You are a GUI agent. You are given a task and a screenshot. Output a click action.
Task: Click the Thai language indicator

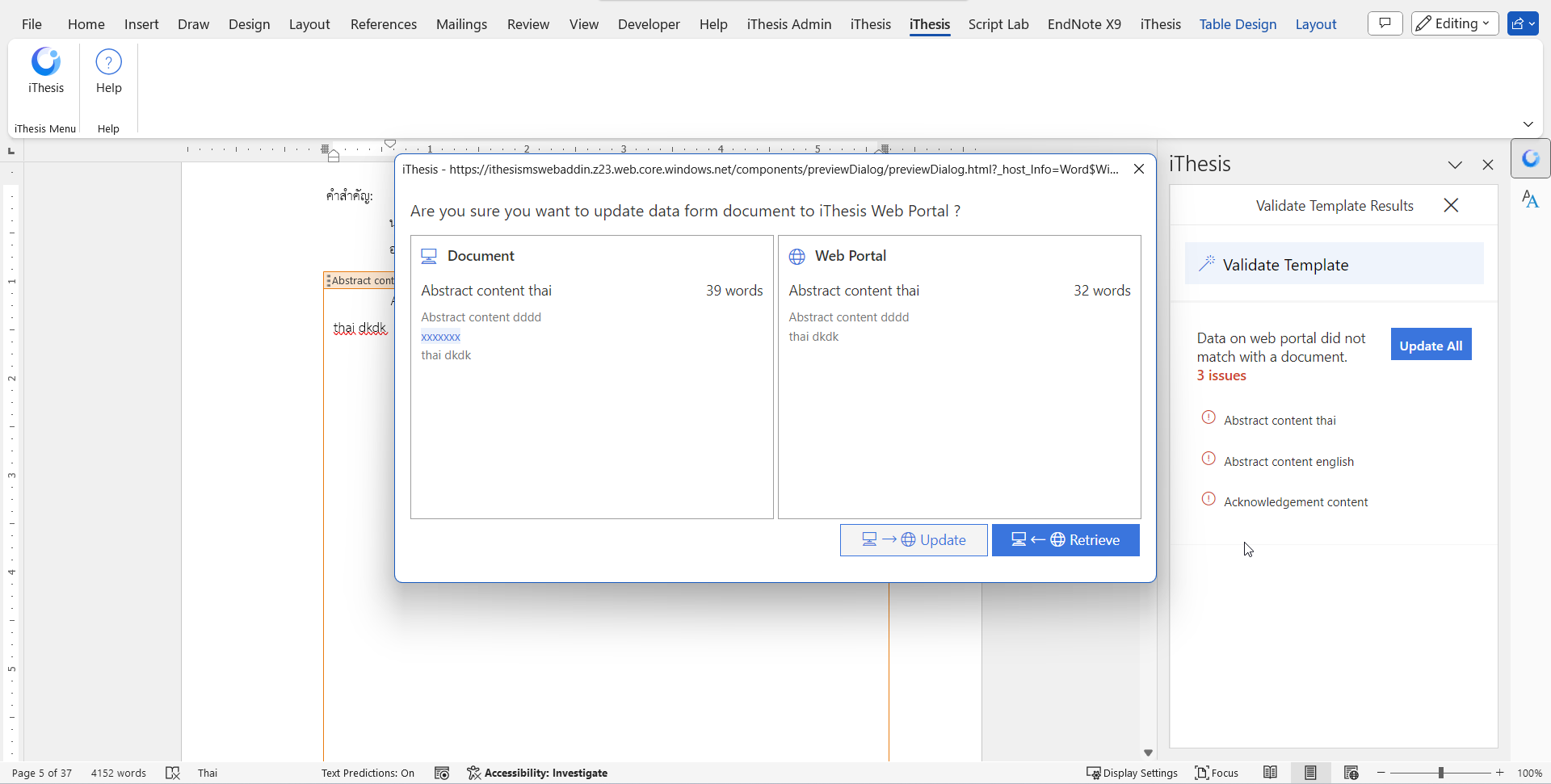tap(208, 773)
